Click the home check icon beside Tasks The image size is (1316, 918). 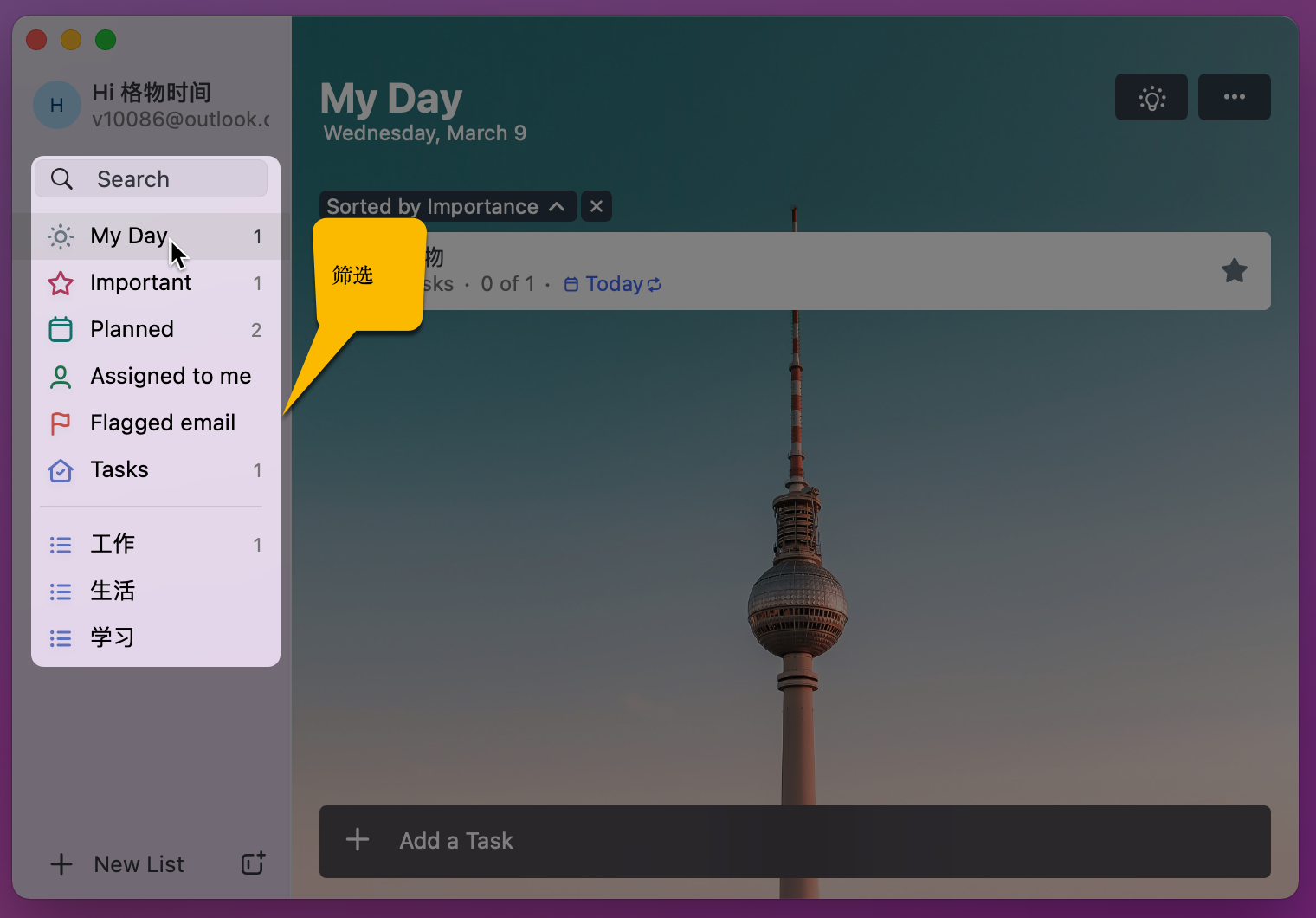coord(61,470)
